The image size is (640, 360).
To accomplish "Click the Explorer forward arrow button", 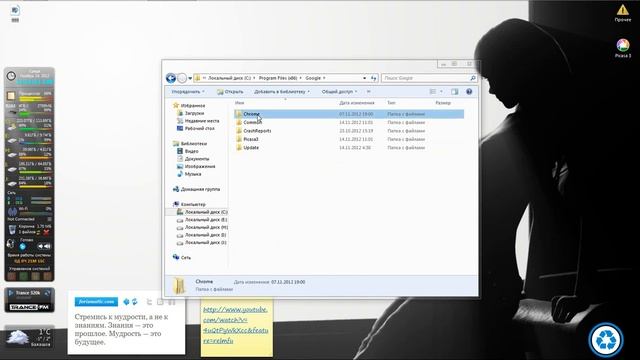I will point(182,78).
